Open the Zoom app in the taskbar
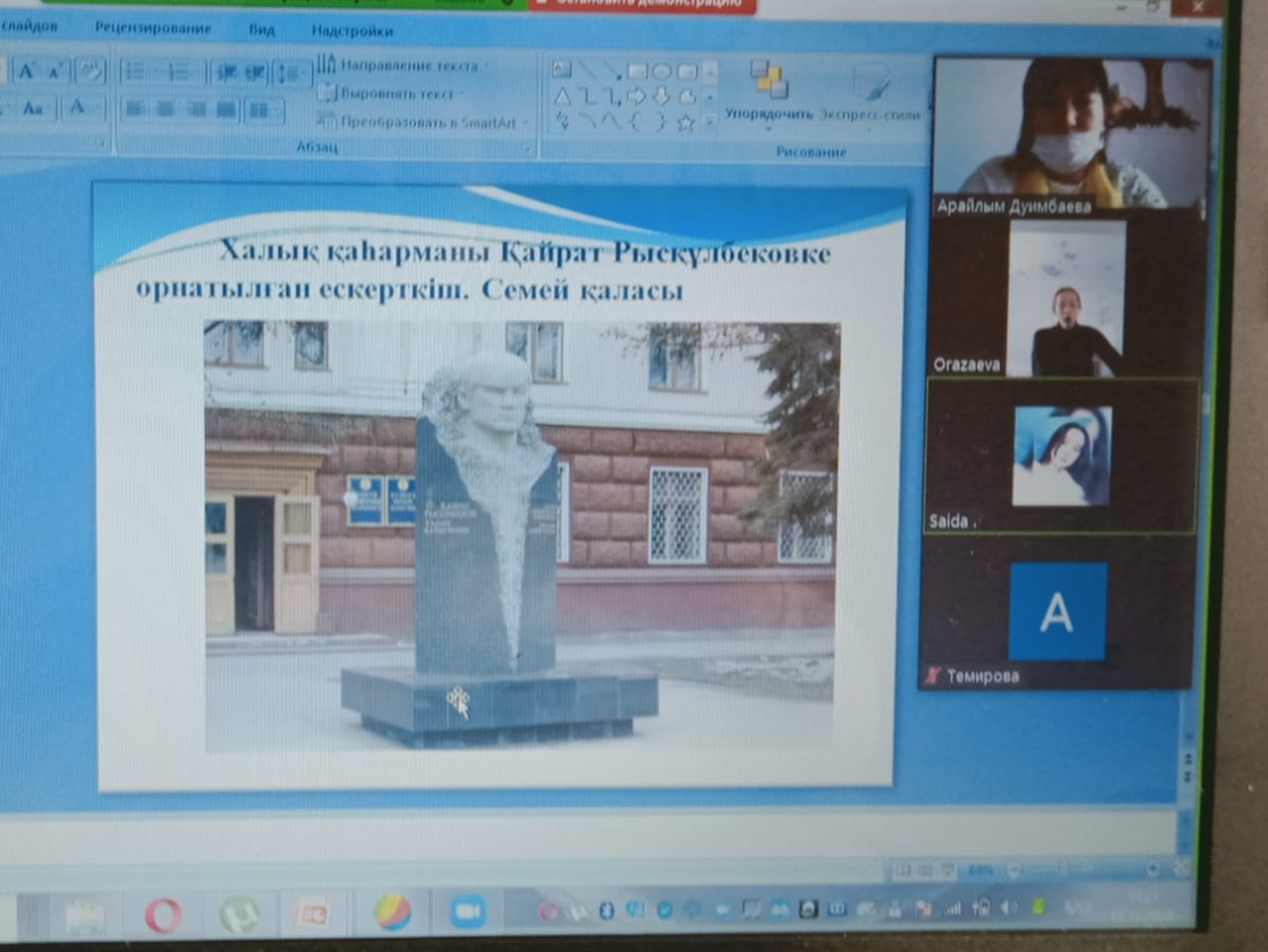The image size is (1268, 952). [x=468, y=910]
